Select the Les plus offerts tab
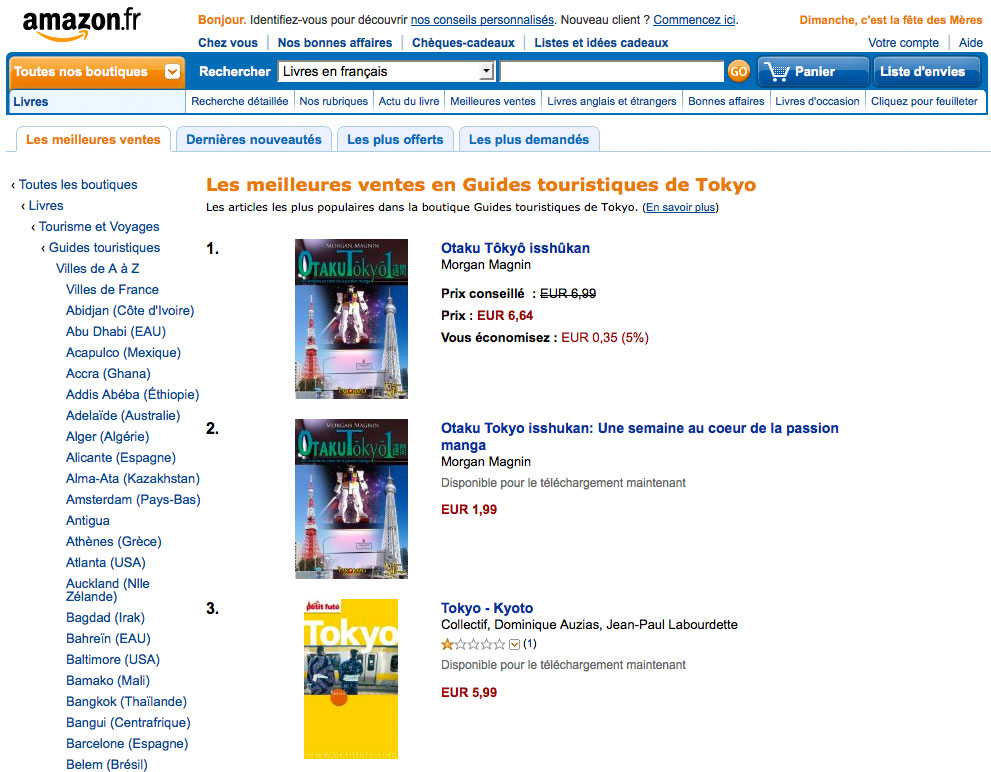991x772 pixels. pyautogui.click(x=395, y=140)
